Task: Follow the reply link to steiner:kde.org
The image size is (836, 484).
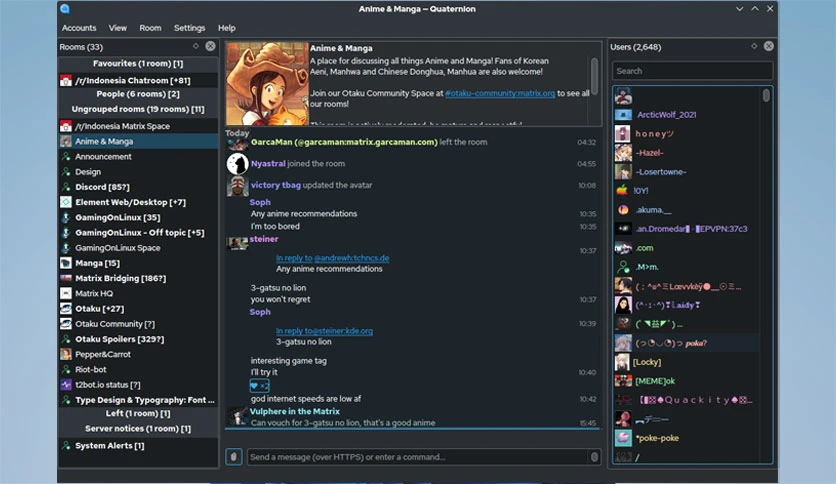Action: coord(324,331)
